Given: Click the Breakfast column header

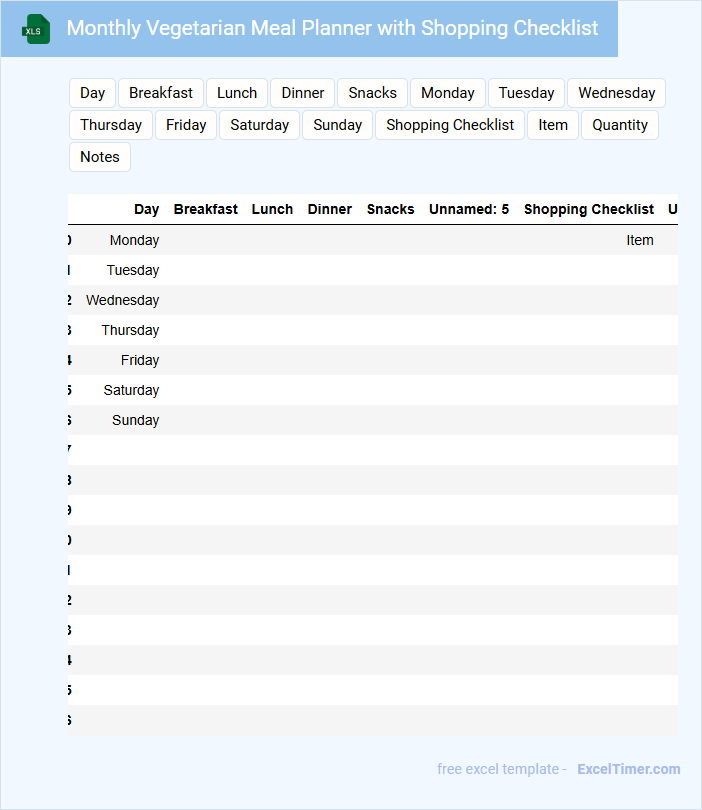Looking at the screenshot, I should (x=206, y=209).
